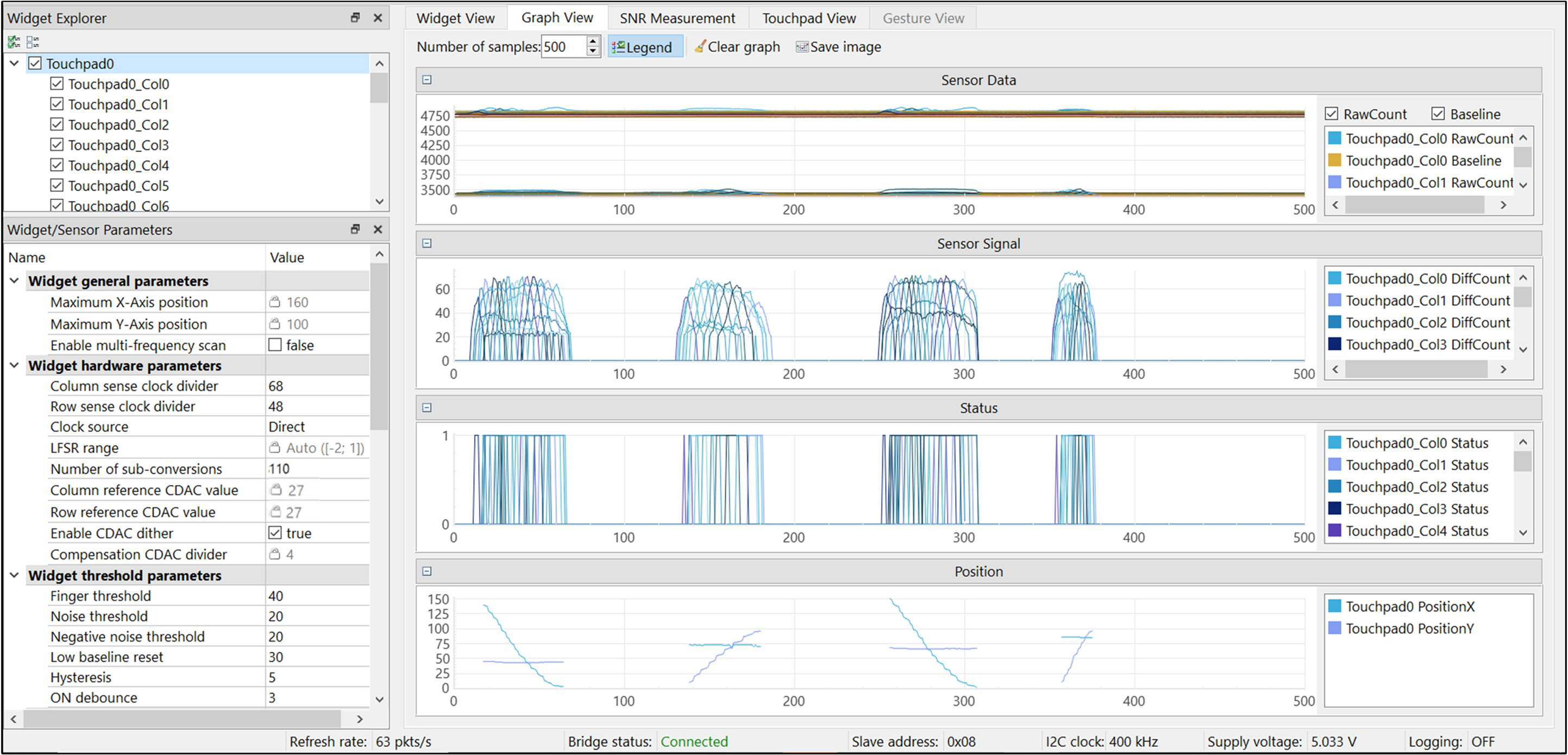Enable multi-frequency scan checkbox
1568x755 pixels.
coord(275,345)
